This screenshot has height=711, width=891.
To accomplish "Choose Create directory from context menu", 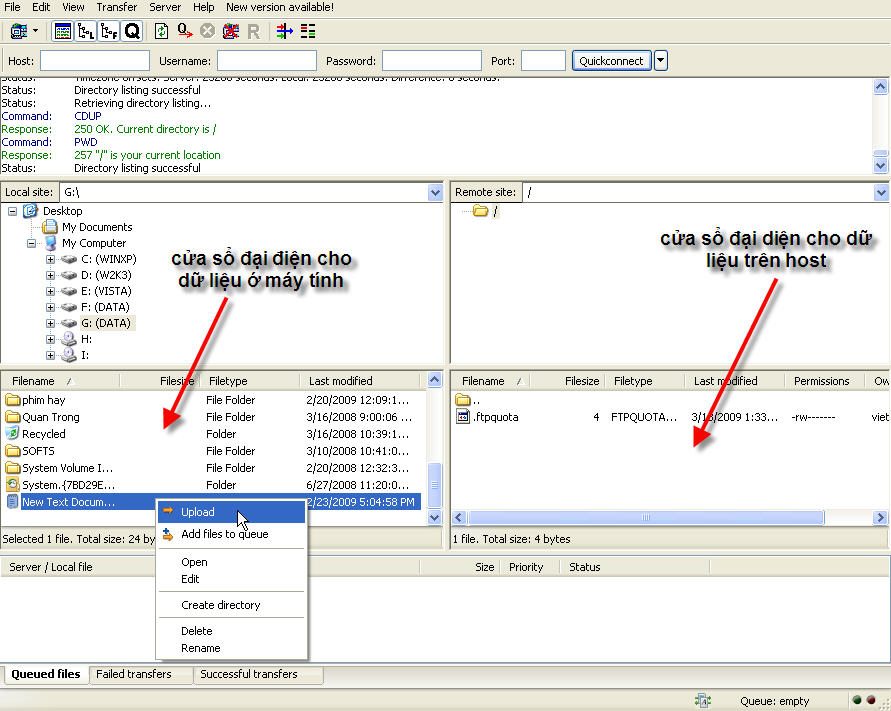I will [x=231, y=605].
